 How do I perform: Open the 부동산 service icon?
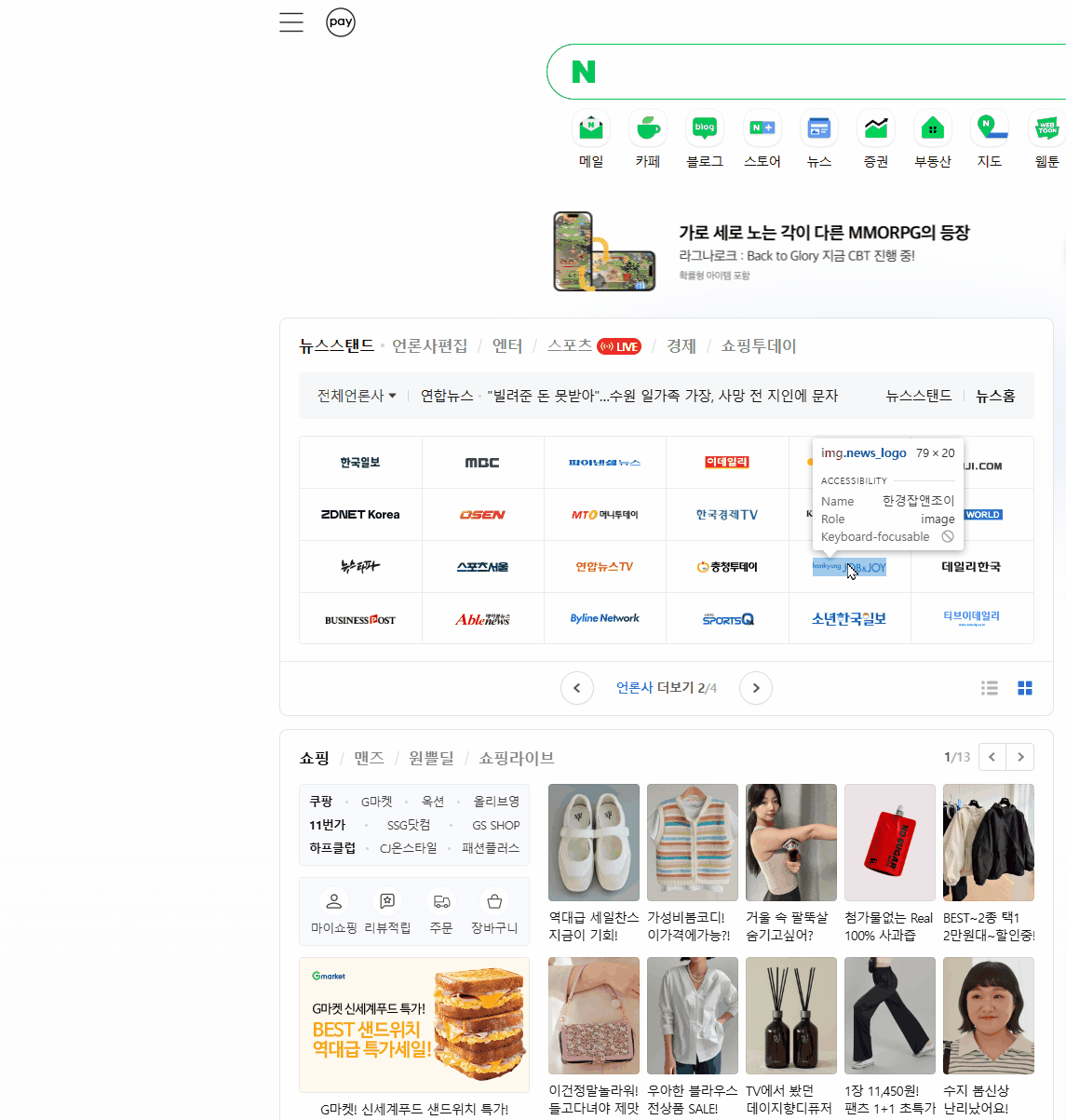933,128
